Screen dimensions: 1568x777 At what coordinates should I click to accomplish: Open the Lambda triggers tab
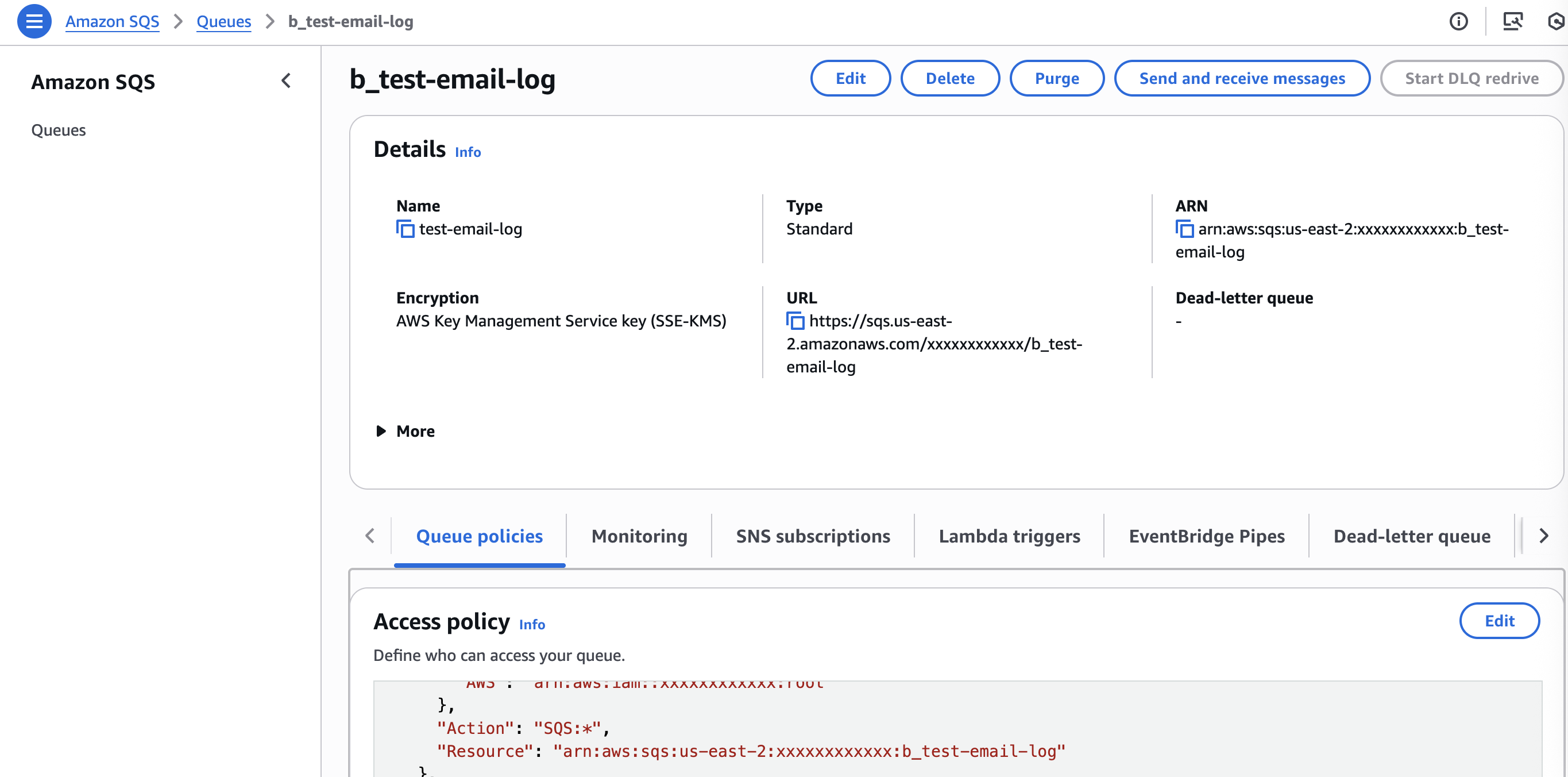point(1009,536)
